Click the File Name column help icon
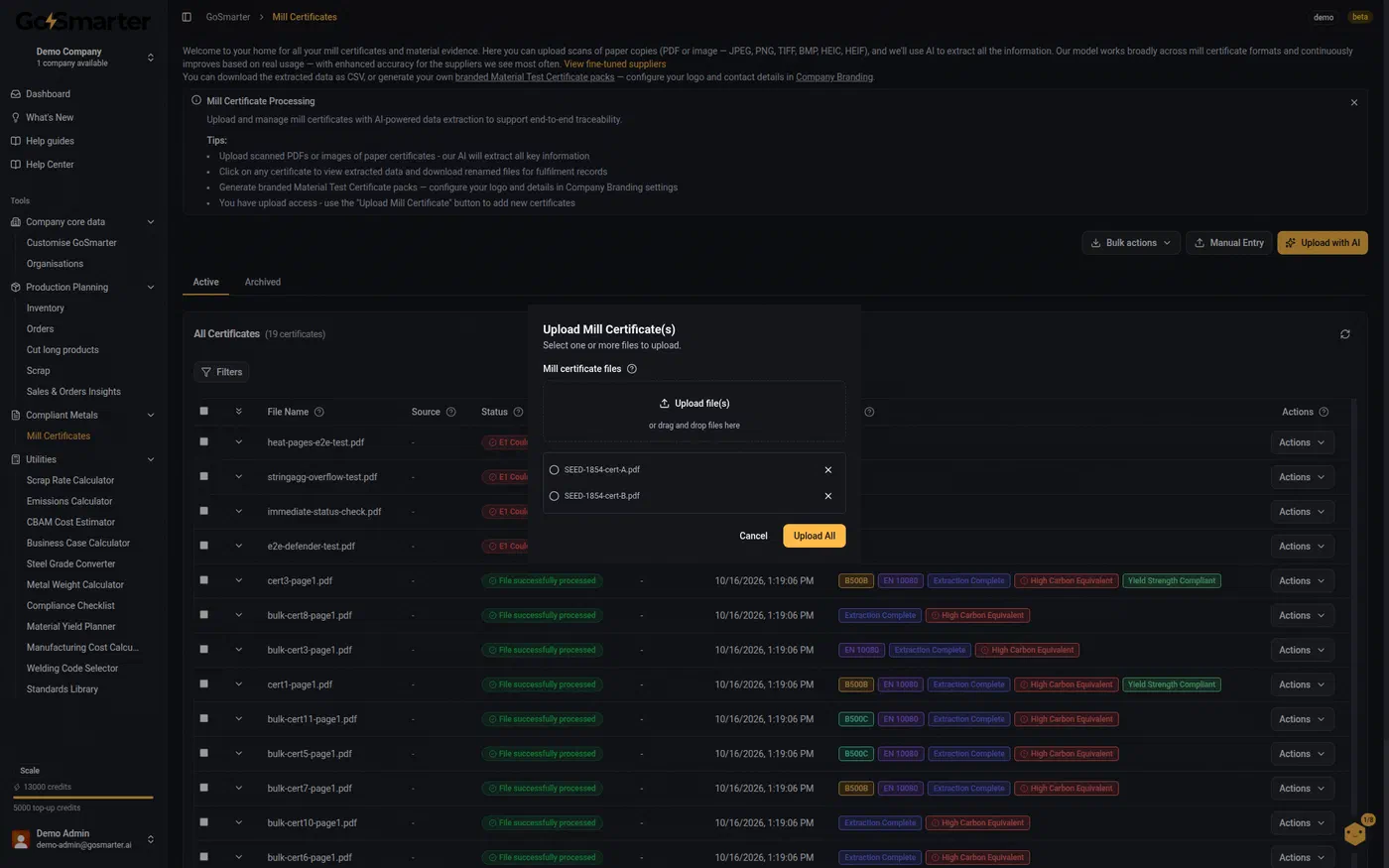The width and height of the screenshot is (1389, 868). tap(319, 412)
